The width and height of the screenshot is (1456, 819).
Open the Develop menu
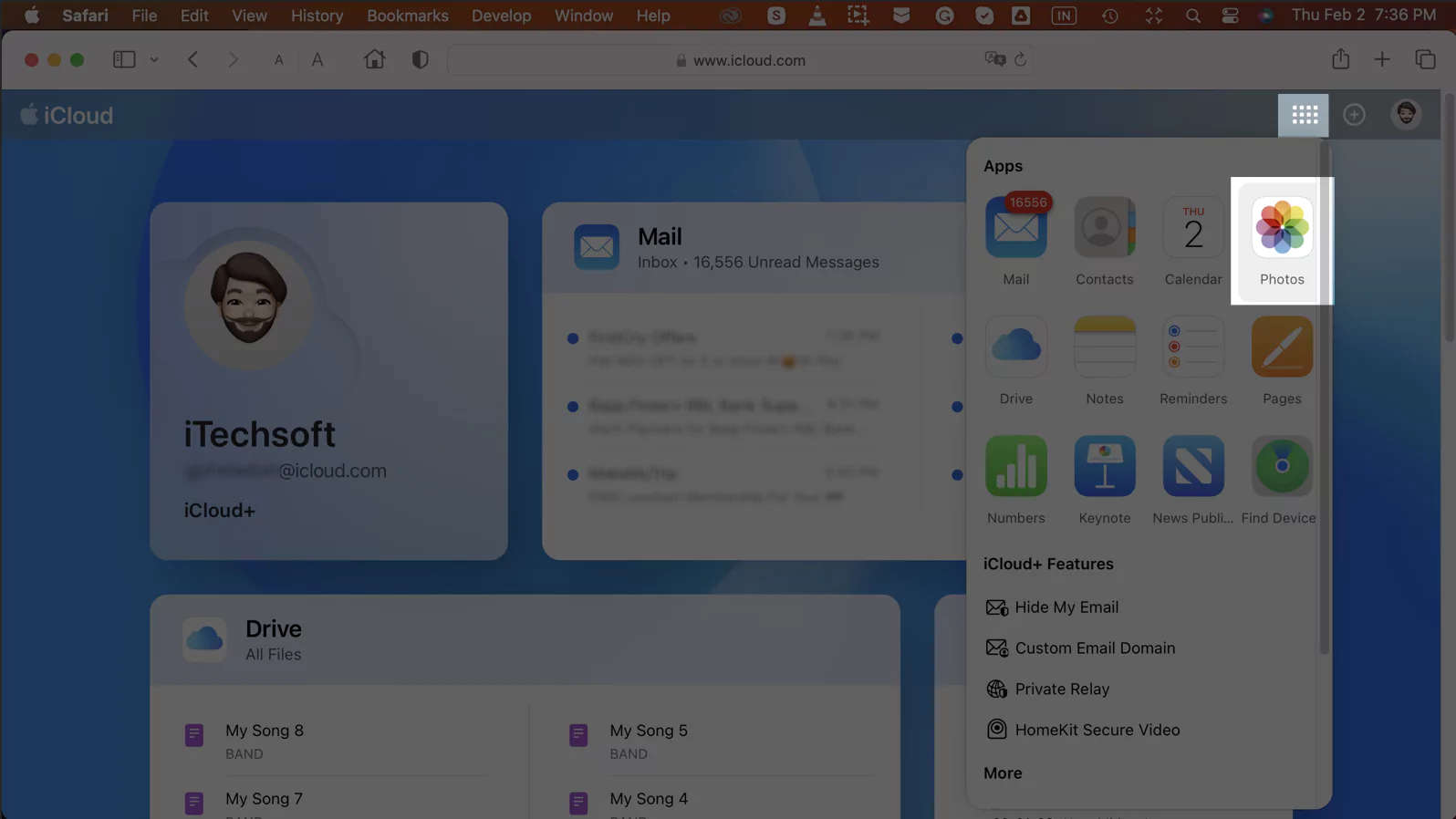click(501, 16)
